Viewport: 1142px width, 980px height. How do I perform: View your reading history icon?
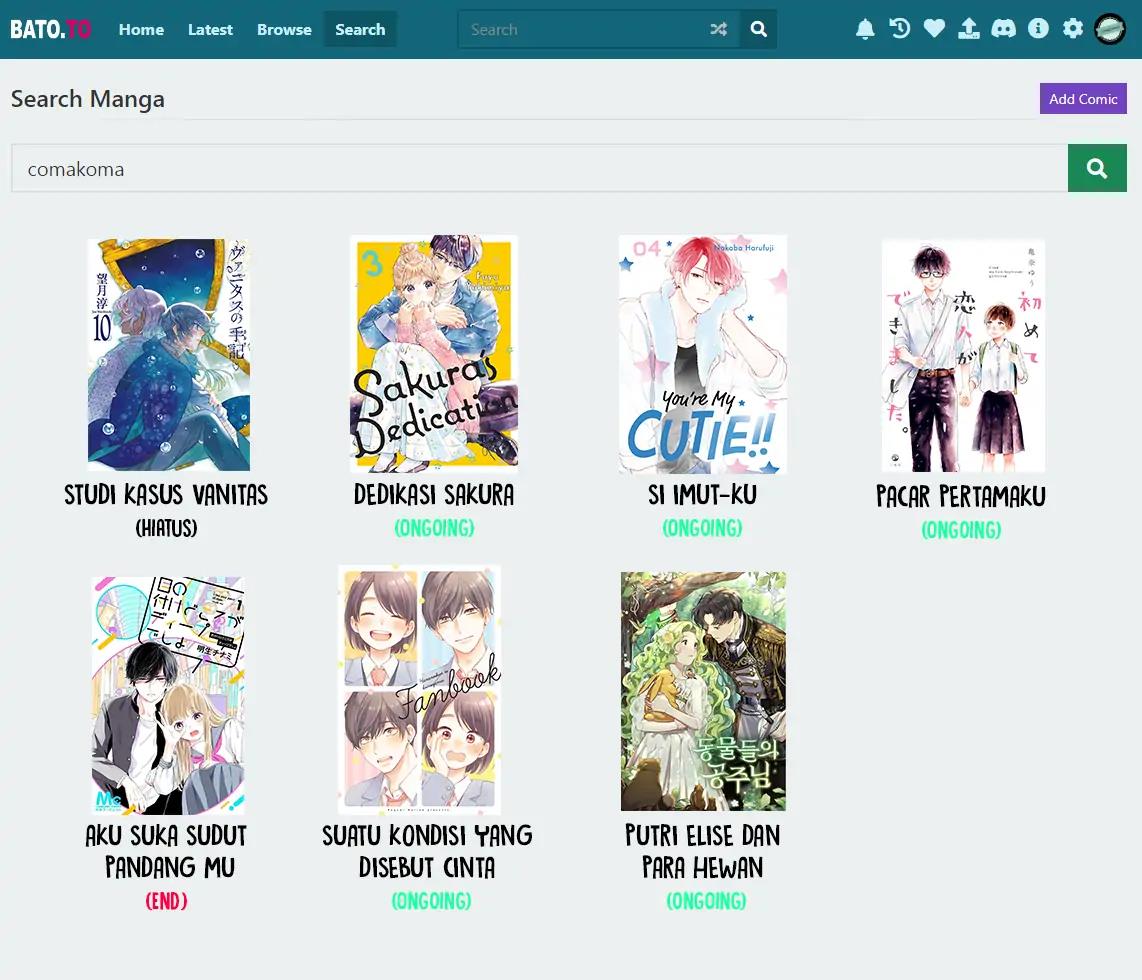click(899, 28)
